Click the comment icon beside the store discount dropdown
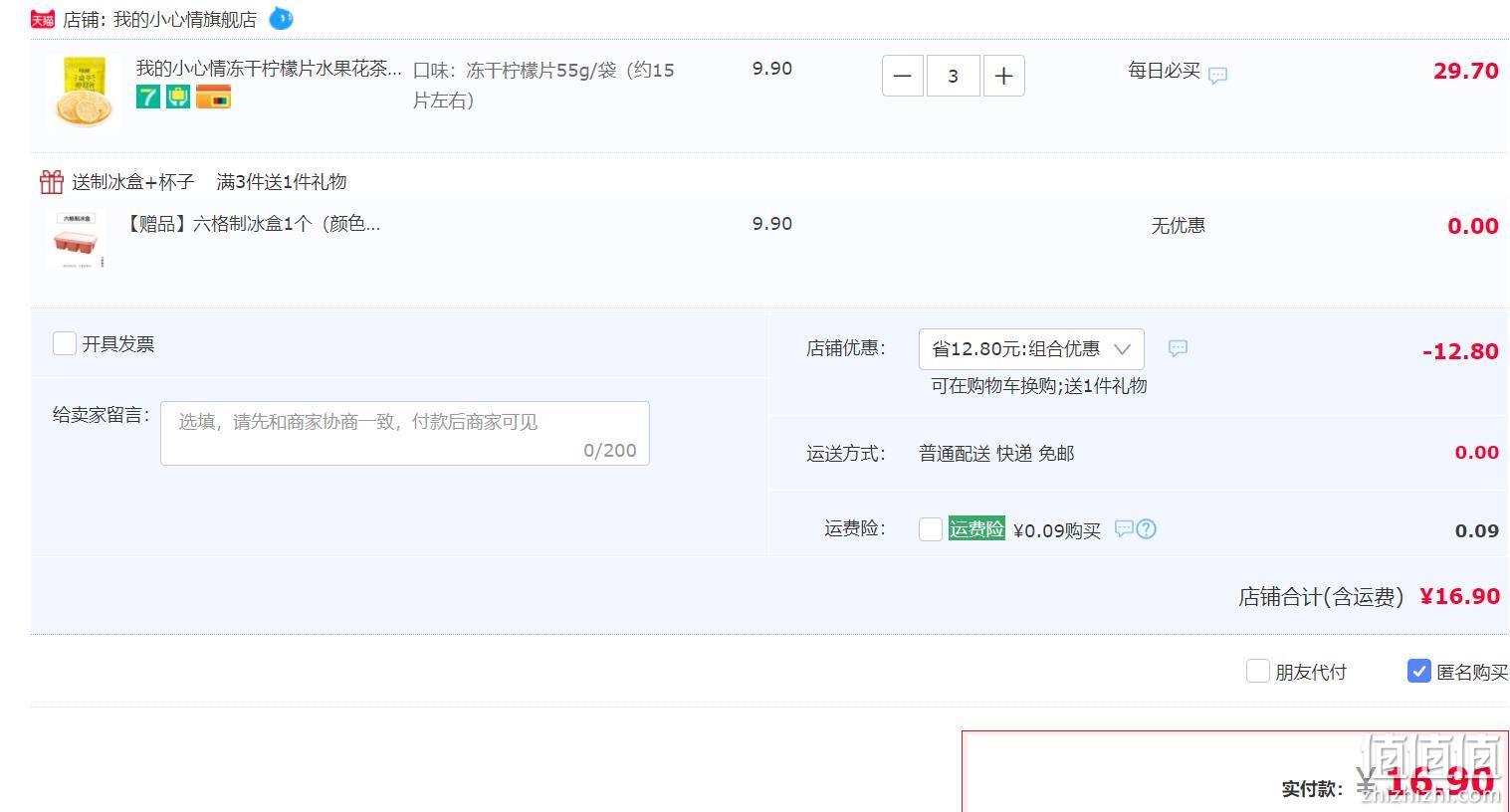 coord(1178,348)
